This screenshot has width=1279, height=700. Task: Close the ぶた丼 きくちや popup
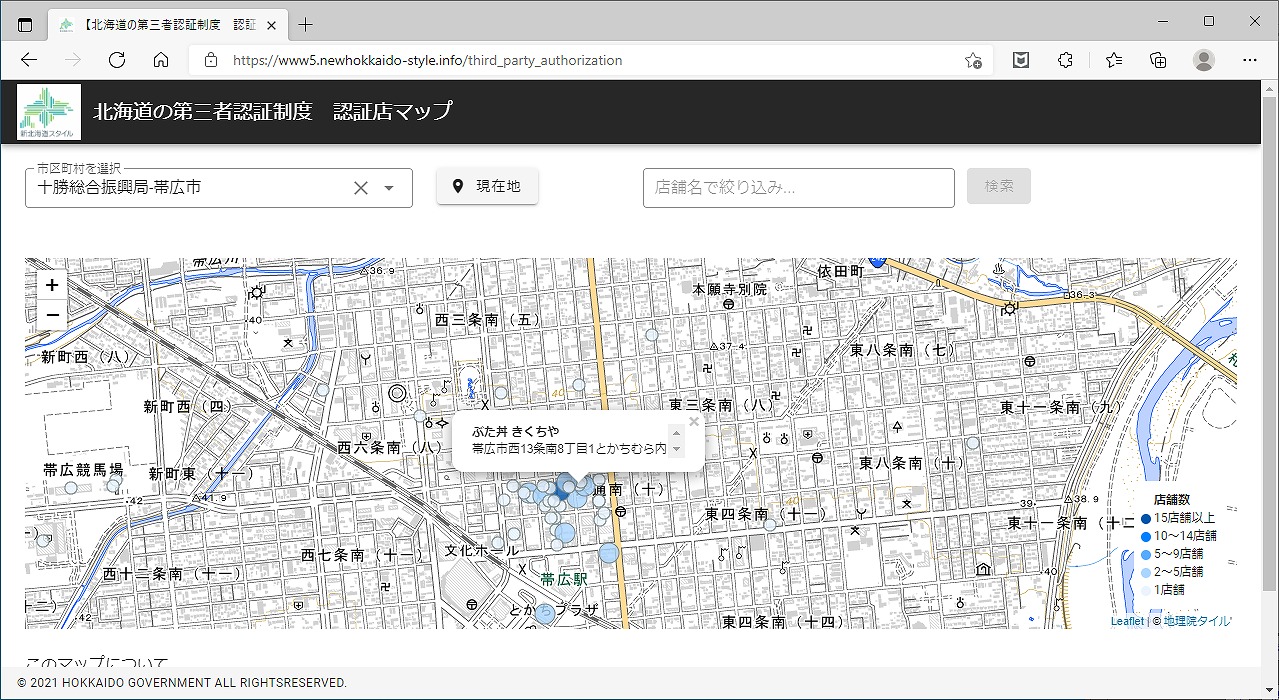694,422
